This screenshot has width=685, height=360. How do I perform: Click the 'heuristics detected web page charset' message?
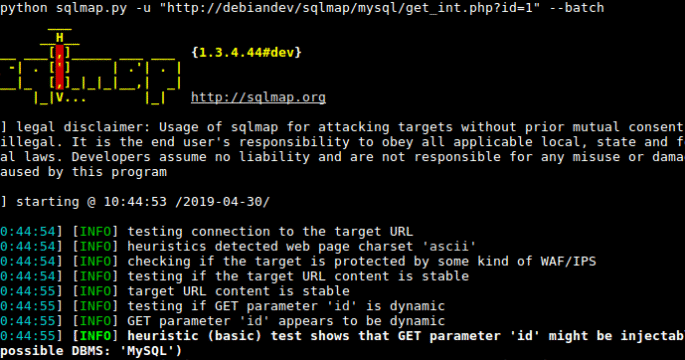(x=301, y=246)
